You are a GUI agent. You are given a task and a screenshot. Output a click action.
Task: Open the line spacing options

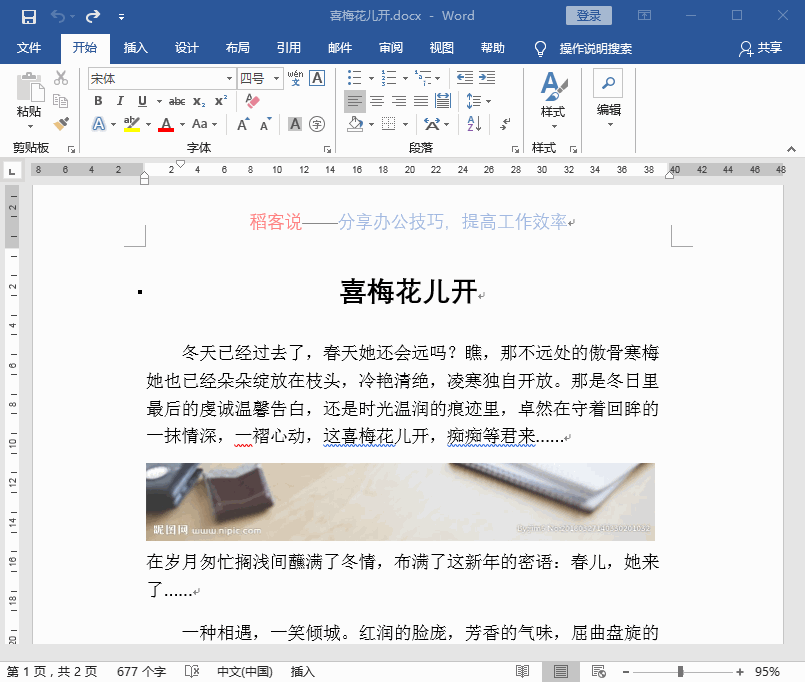(x=478, y=101)
